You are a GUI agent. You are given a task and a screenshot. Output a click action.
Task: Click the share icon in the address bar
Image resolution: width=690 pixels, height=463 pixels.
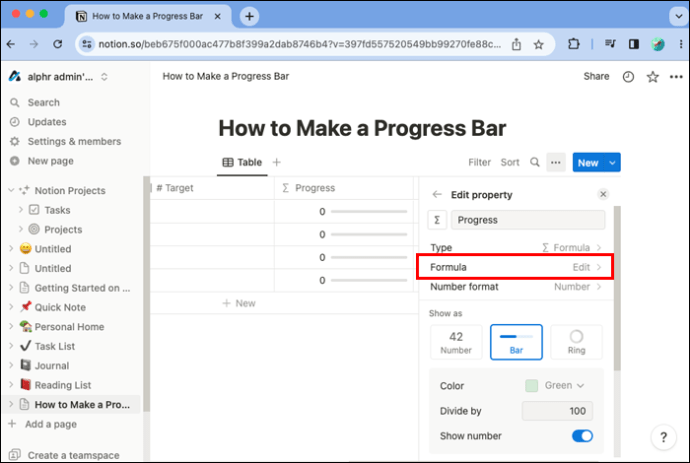click(x=516, y=44)
